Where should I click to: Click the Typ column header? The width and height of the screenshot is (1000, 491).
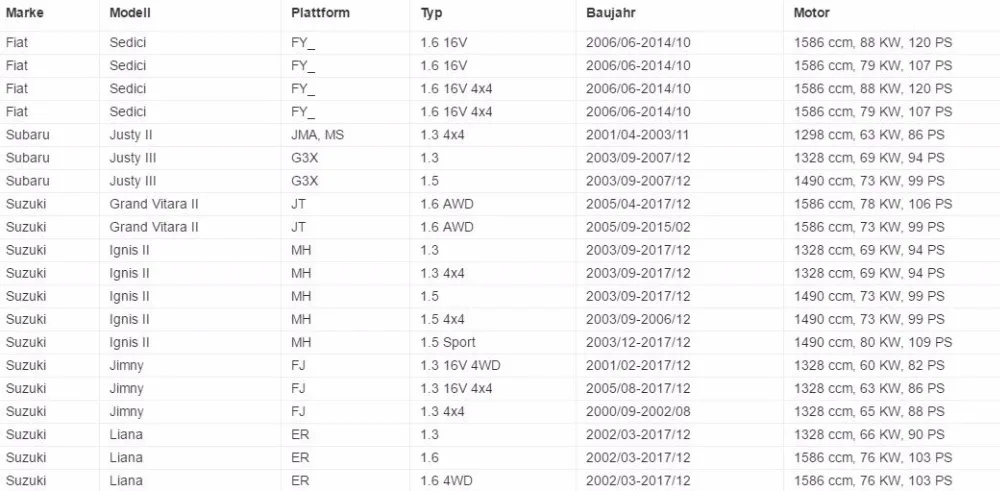pos(432,13)
